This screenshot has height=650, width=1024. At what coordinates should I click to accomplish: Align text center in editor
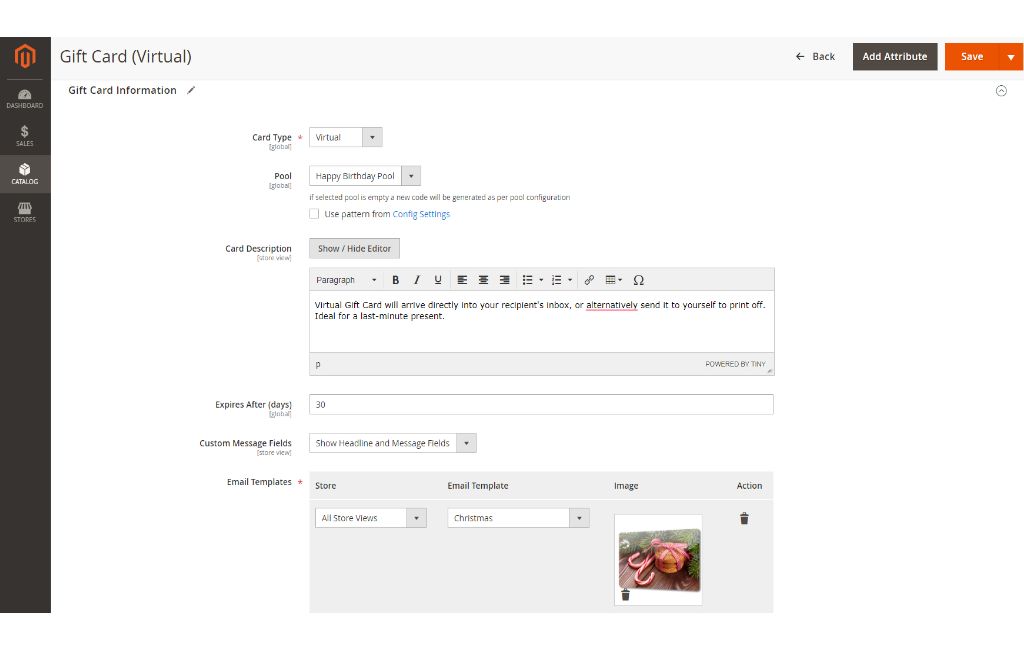tap(483, 280)
